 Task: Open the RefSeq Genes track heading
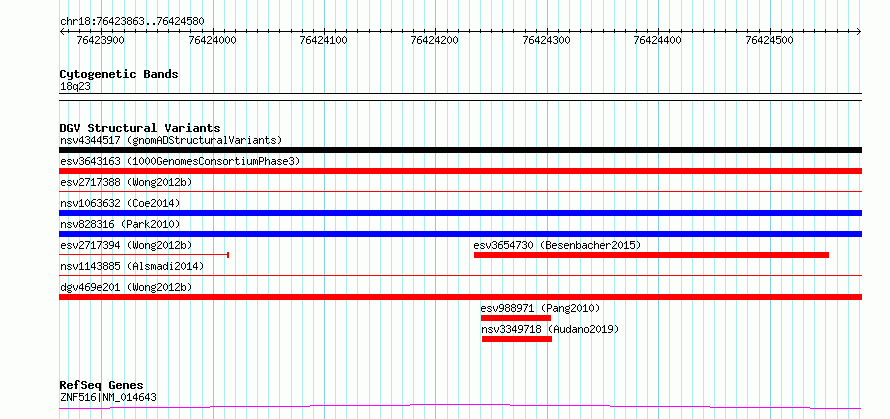tap(101, 386)
